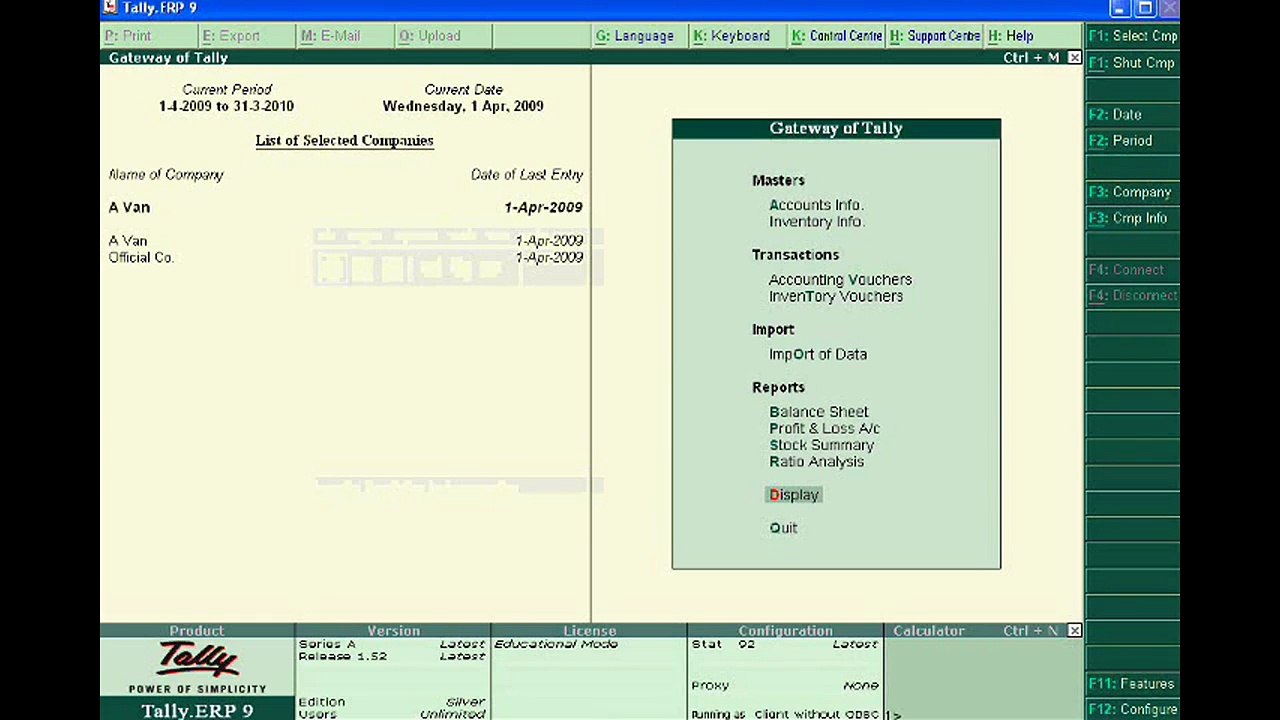Viewport: 1280px width, 720px height.
Task: Click the Official Co. date 1-Apr-2009
Action: click(549, 258)
